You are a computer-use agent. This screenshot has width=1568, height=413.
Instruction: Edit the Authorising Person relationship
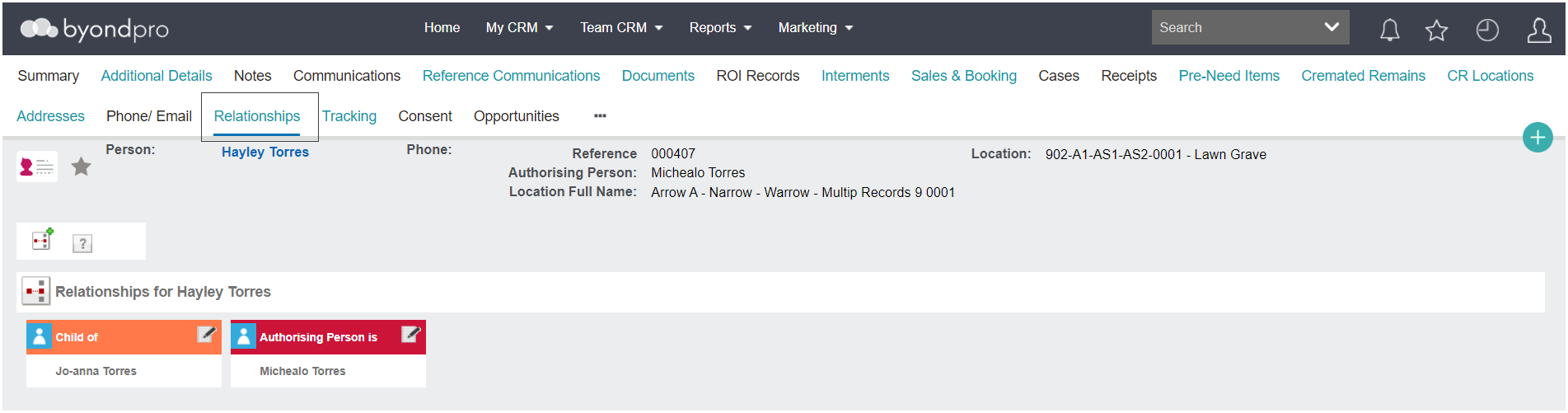[x=410, y=334]
